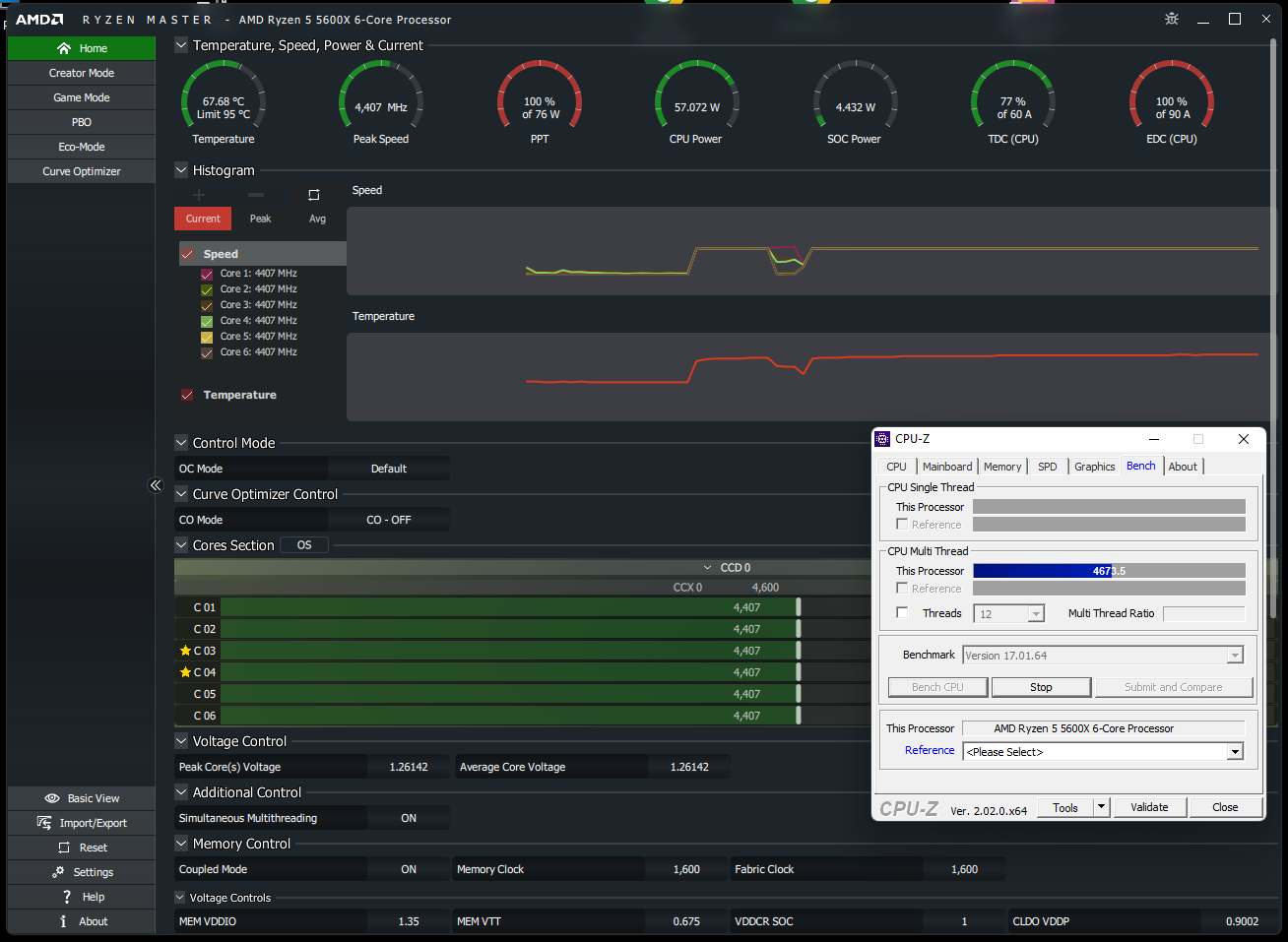
Task: Toggle the Core 1 speed checkbox
Action: point(207,274)
